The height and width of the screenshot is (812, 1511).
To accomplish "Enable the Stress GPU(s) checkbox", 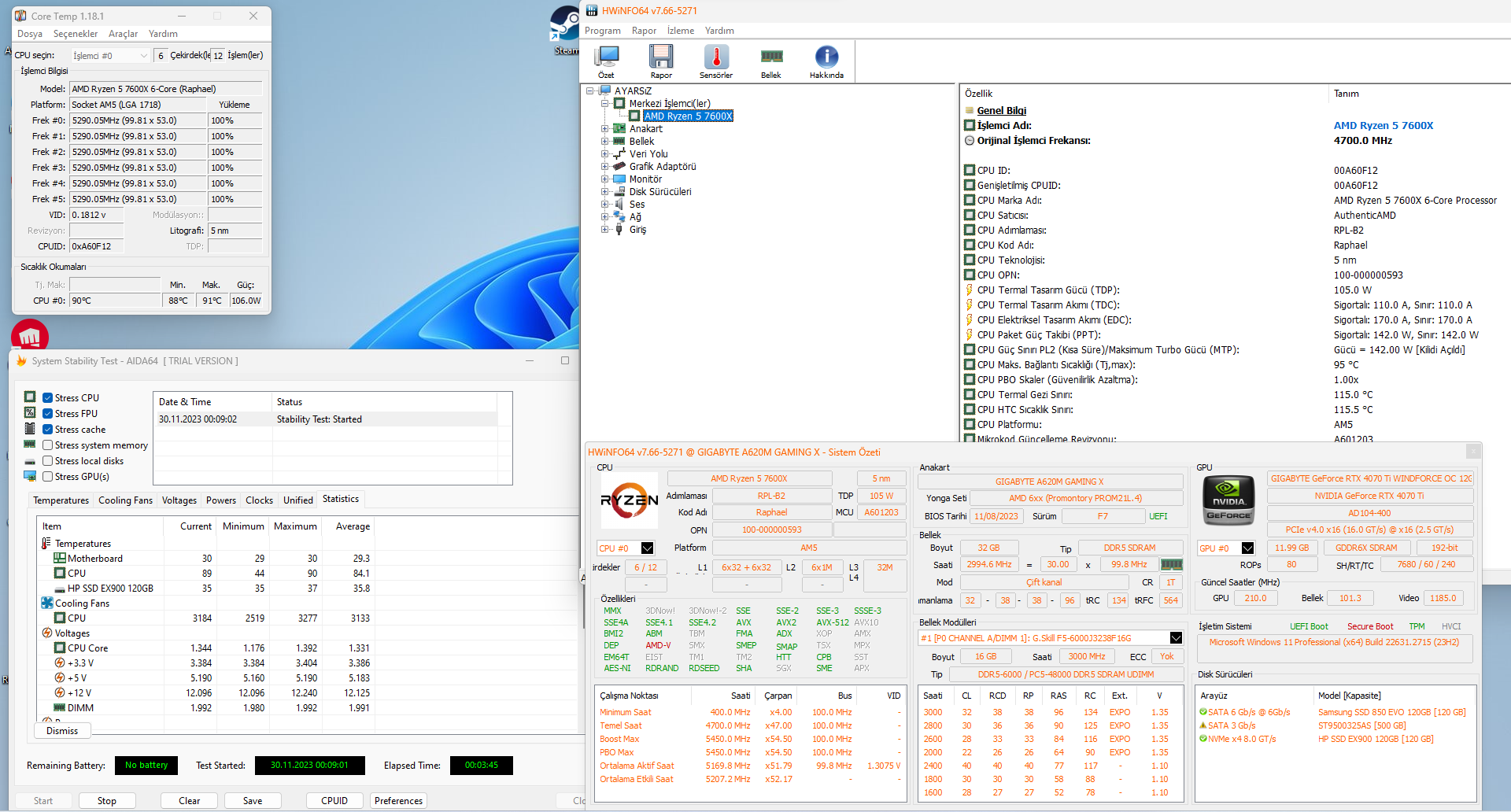I will click(x=48, y=477).
